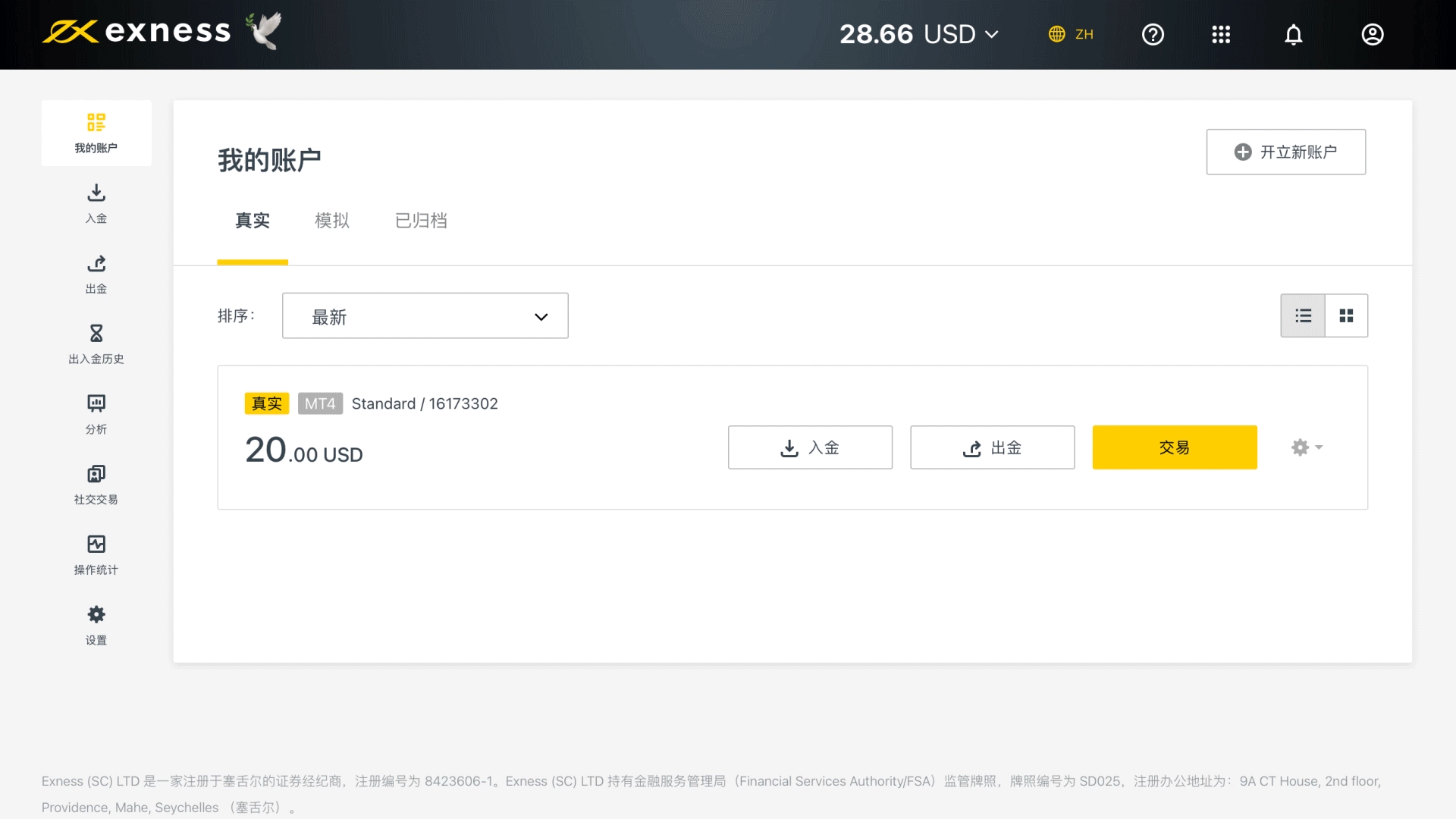Screen dimensions: 1456x819
Task: Click 开立新账户 open new account button
Action: (x=1285, y=152)
